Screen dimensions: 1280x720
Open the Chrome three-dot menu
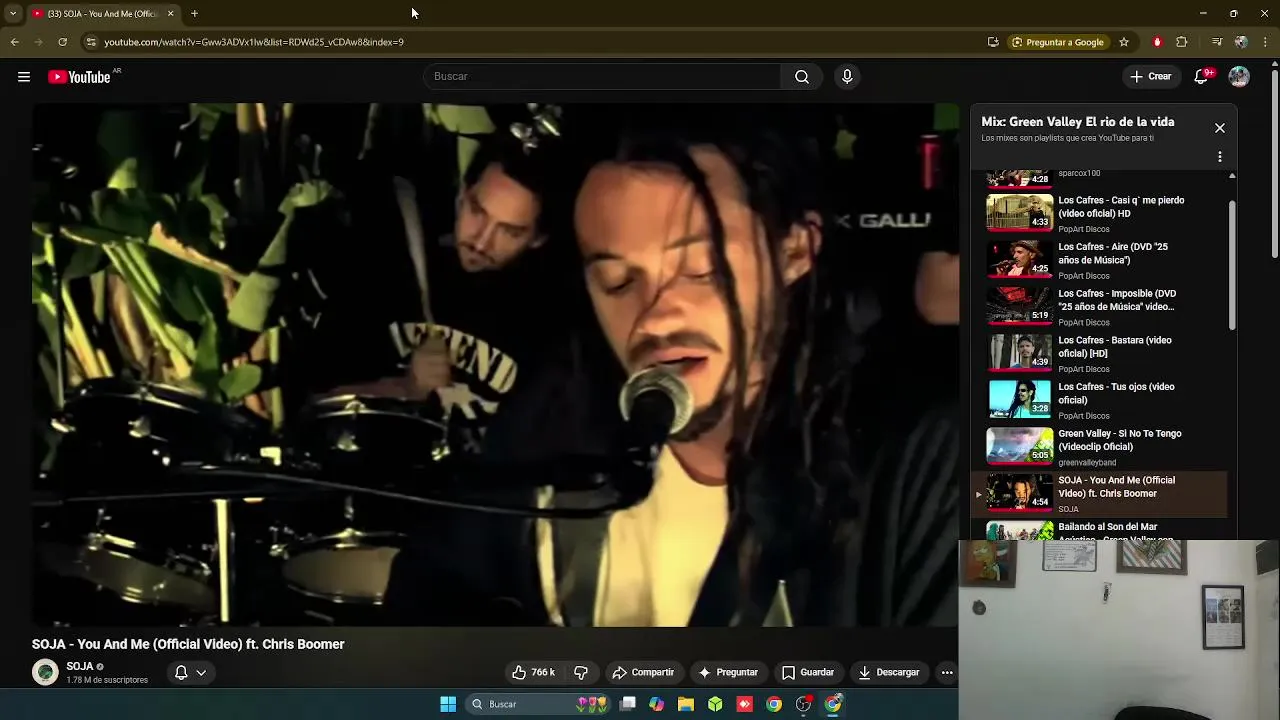(x=1266, y=42)
